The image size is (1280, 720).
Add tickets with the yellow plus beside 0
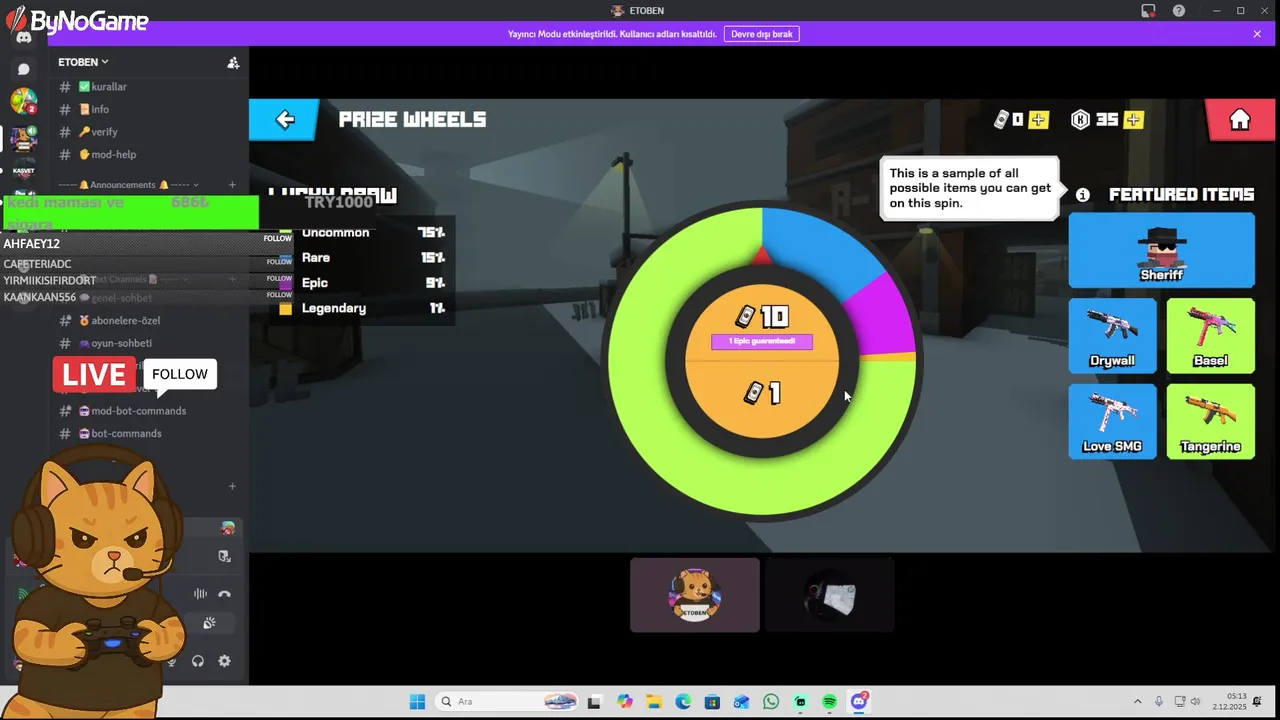pyautogui.click(x=1038, y=120)
